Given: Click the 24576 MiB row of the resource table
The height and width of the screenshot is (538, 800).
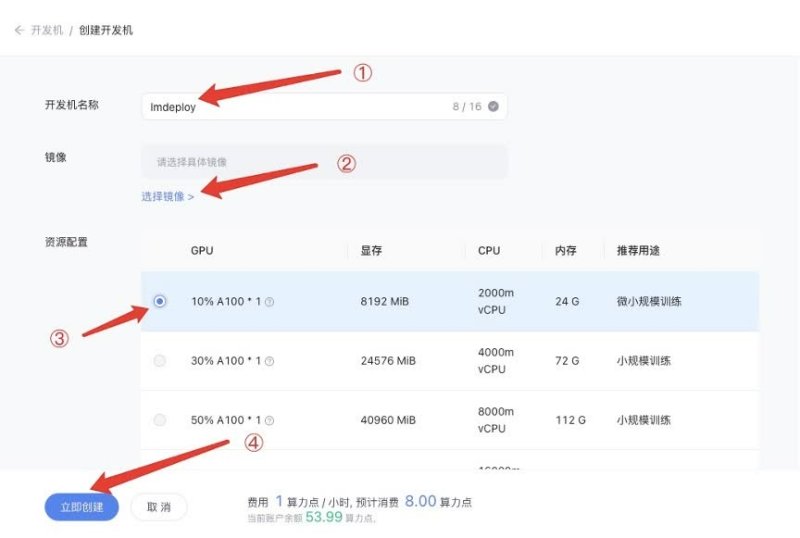Looking at the screenshot, I should pyautogui.click(x=449, y=361).
